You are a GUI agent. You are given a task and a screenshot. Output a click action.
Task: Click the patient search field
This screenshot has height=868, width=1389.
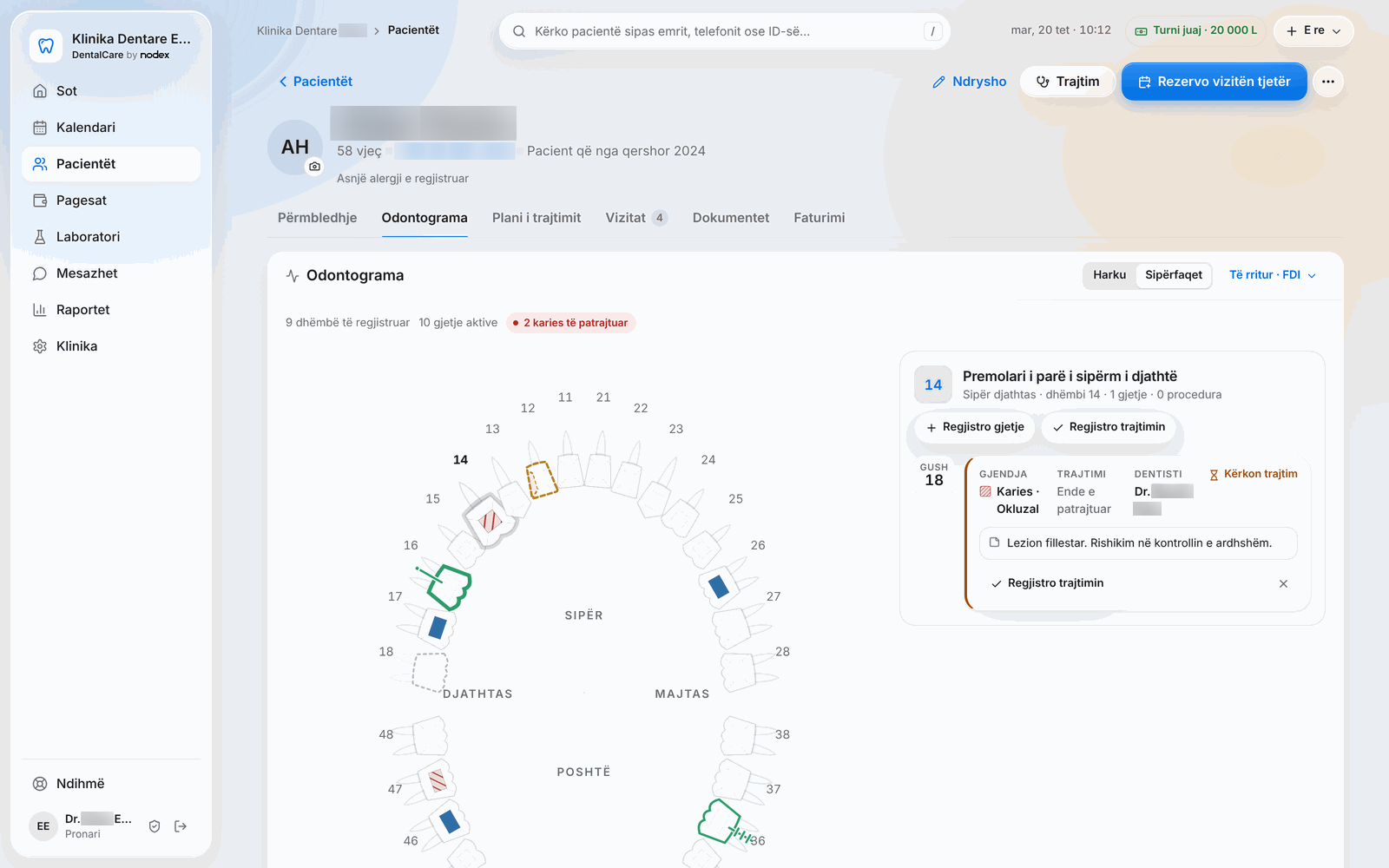coord(724,31)
